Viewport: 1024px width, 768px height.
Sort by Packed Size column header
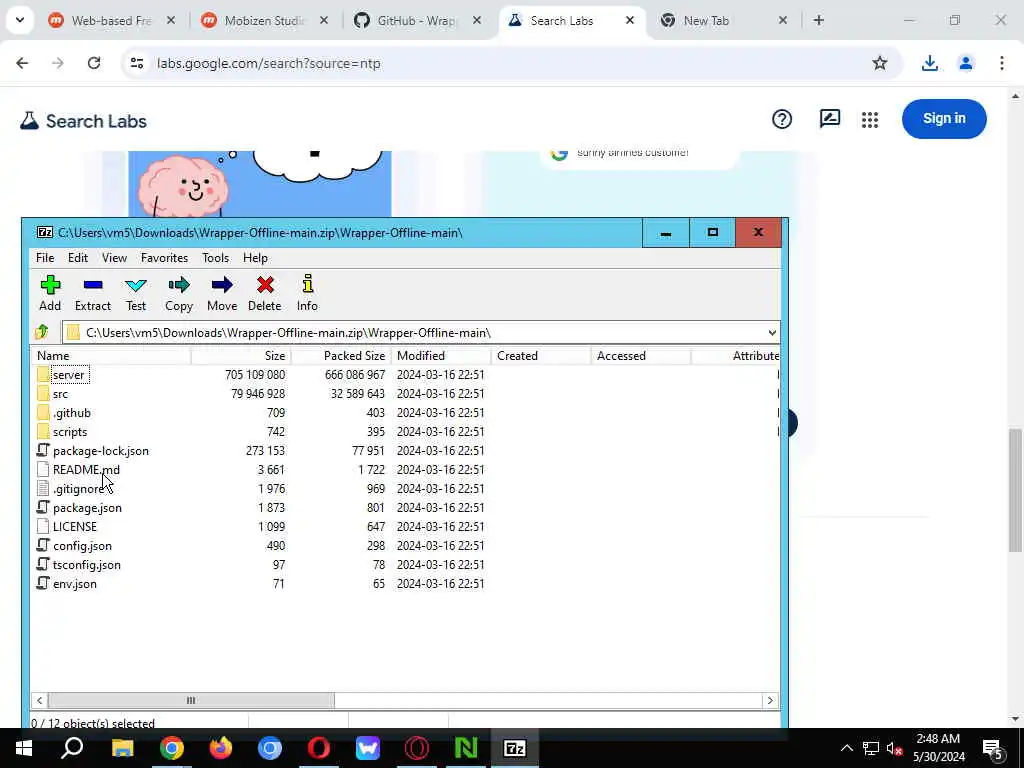tap(341, 356)
